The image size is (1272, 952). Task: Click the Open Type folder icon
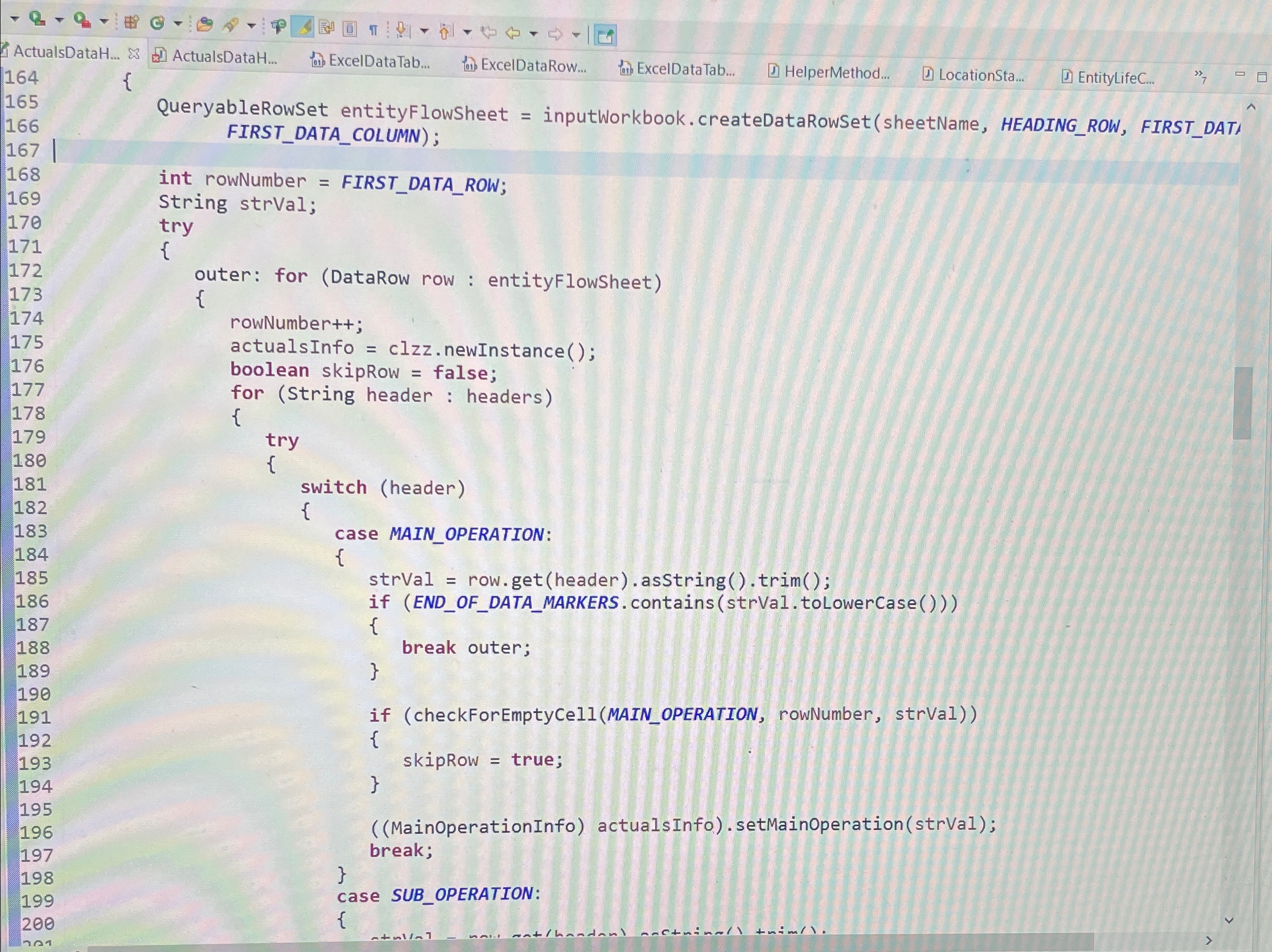(204, 24)
